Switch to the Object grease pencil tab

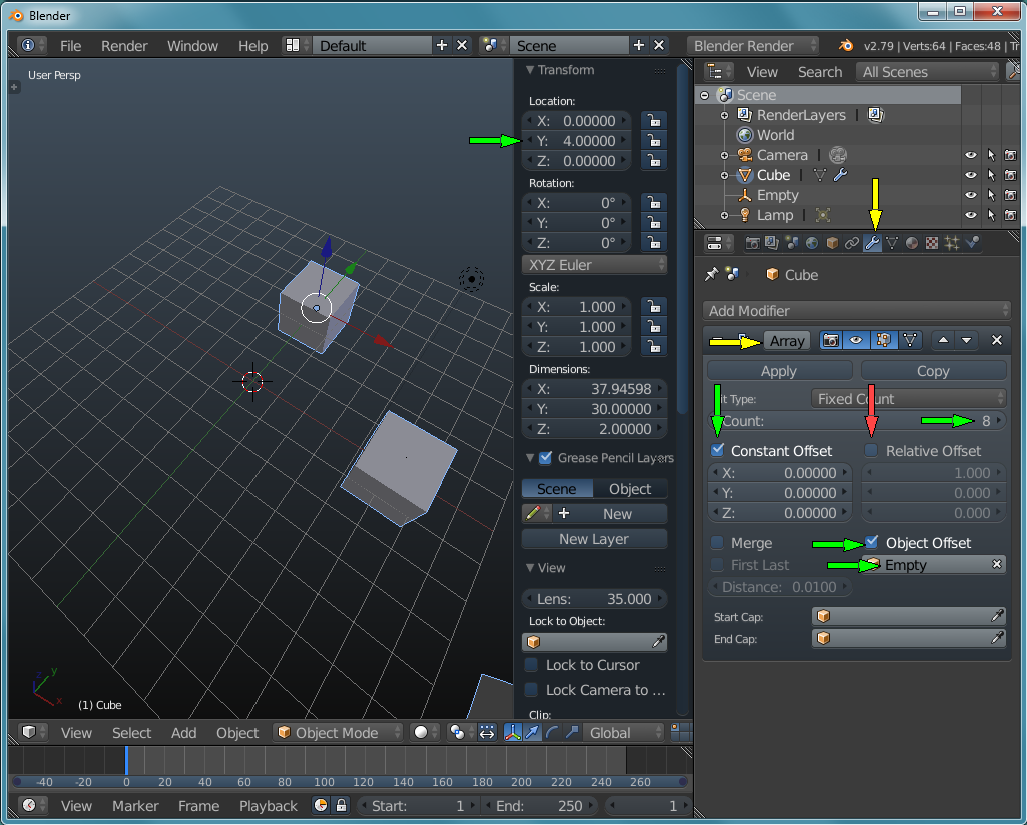pos(630,489)
